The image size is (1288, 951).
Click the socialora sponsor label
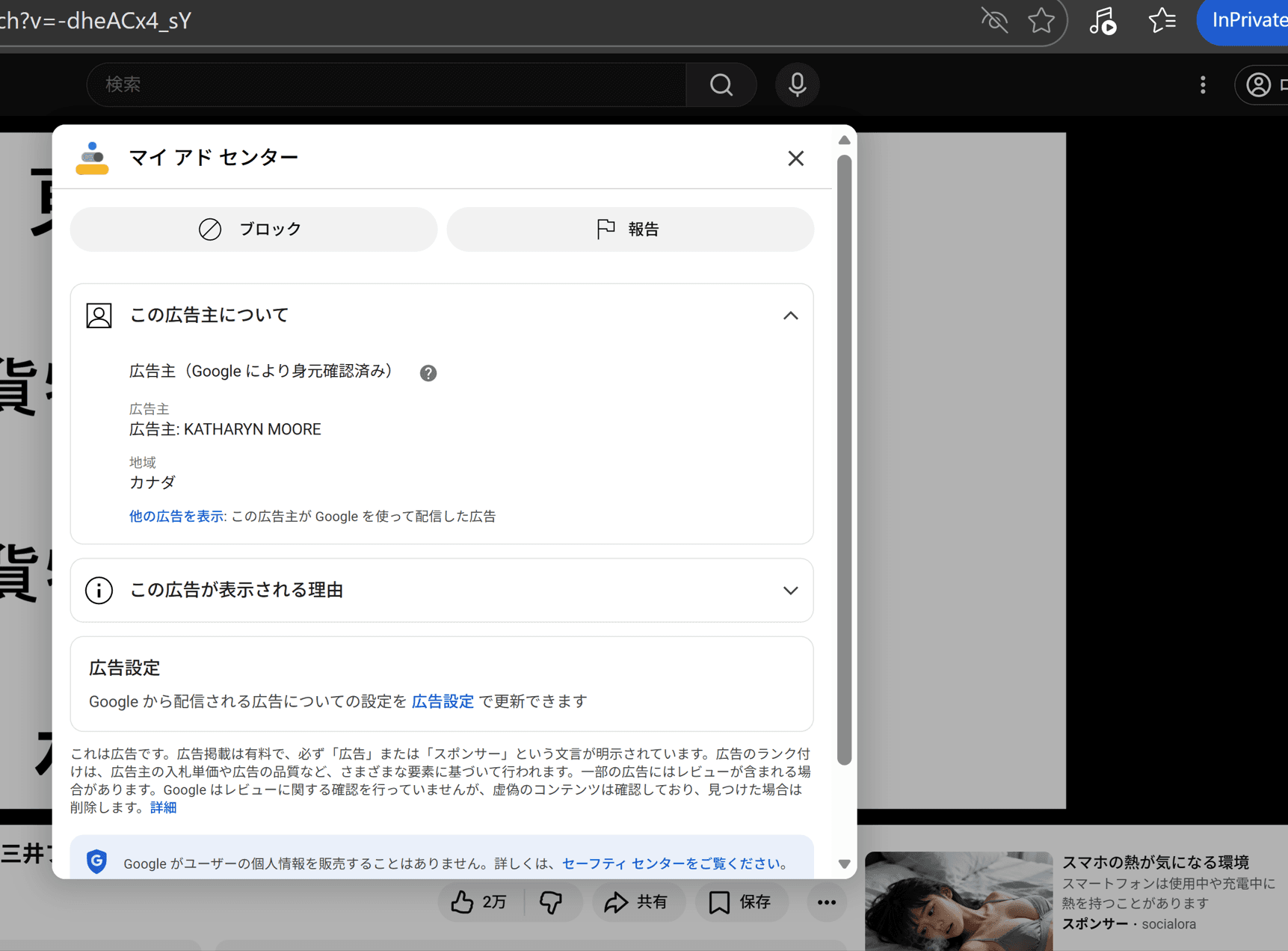[1168, 924]
